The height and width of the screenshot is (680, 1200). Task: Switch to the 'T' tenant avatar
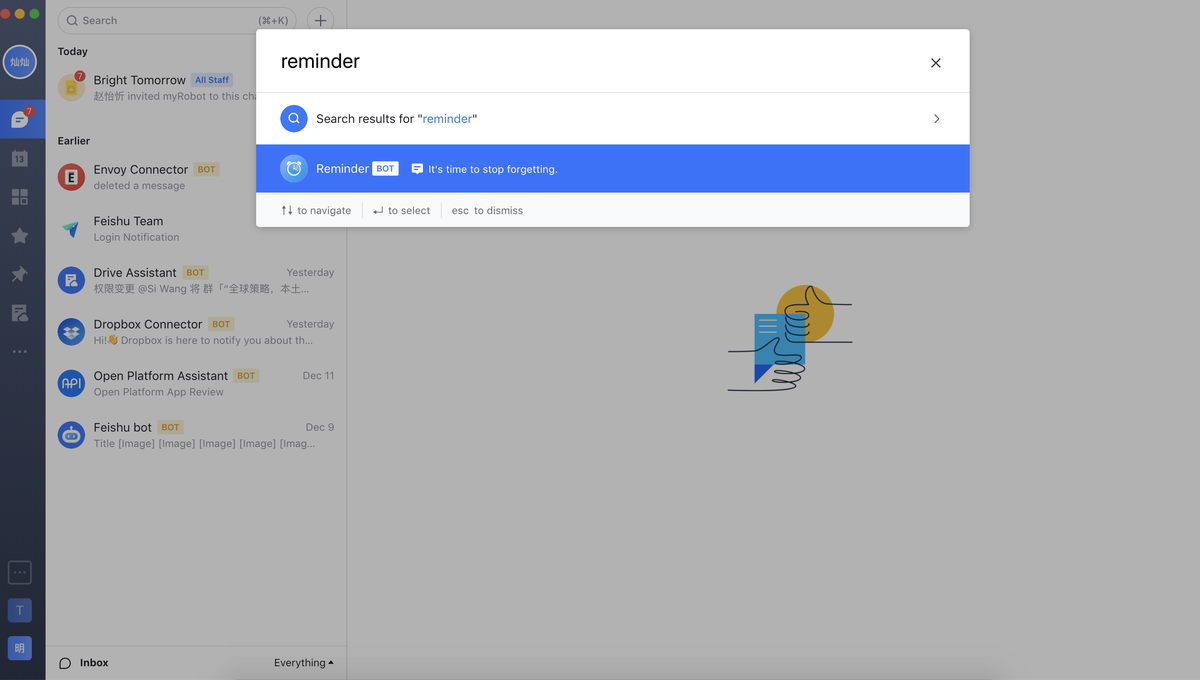tap(20, 610)
